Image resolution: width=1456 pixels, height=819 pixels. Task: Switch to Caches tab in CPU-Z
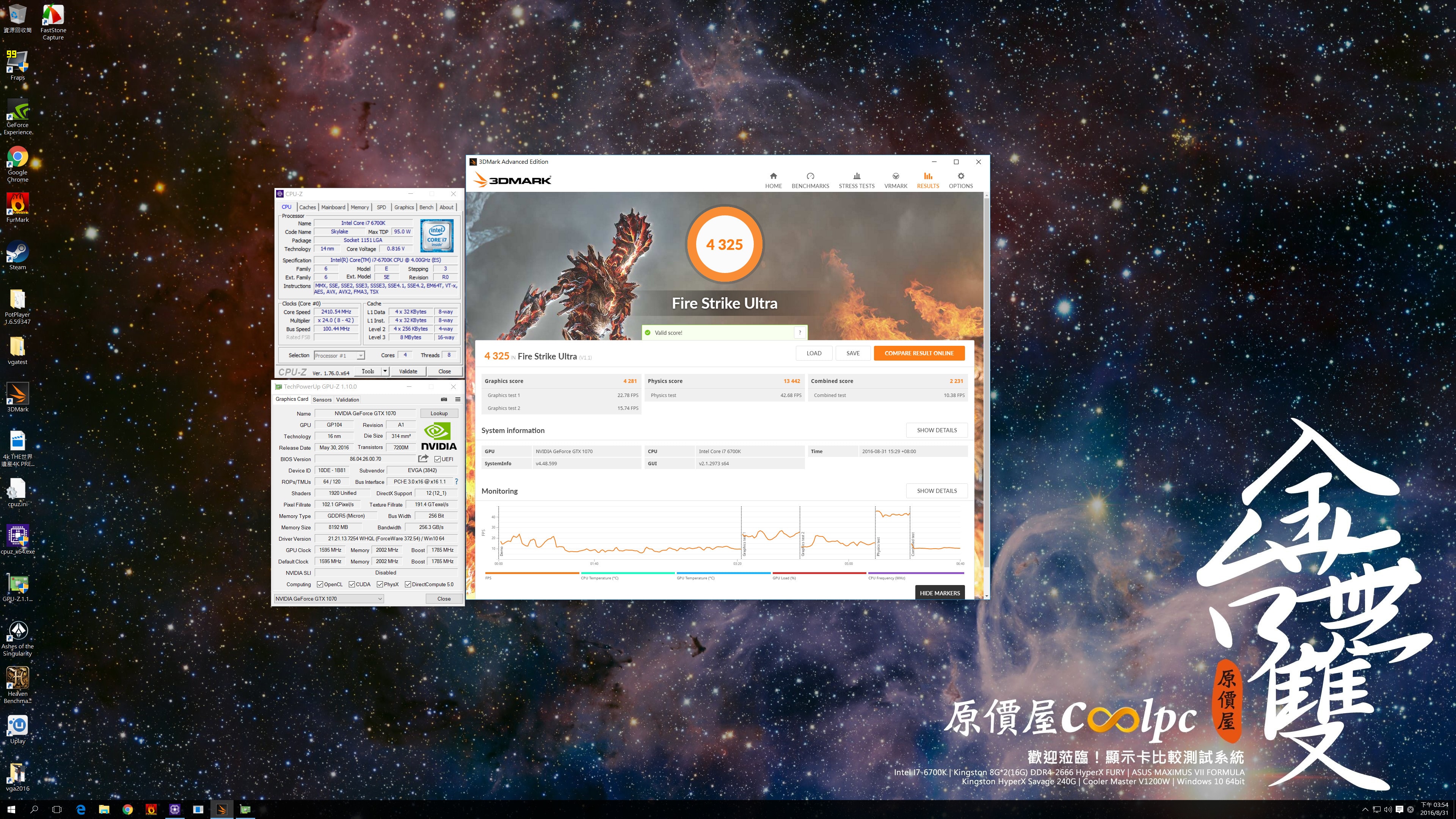308,207
